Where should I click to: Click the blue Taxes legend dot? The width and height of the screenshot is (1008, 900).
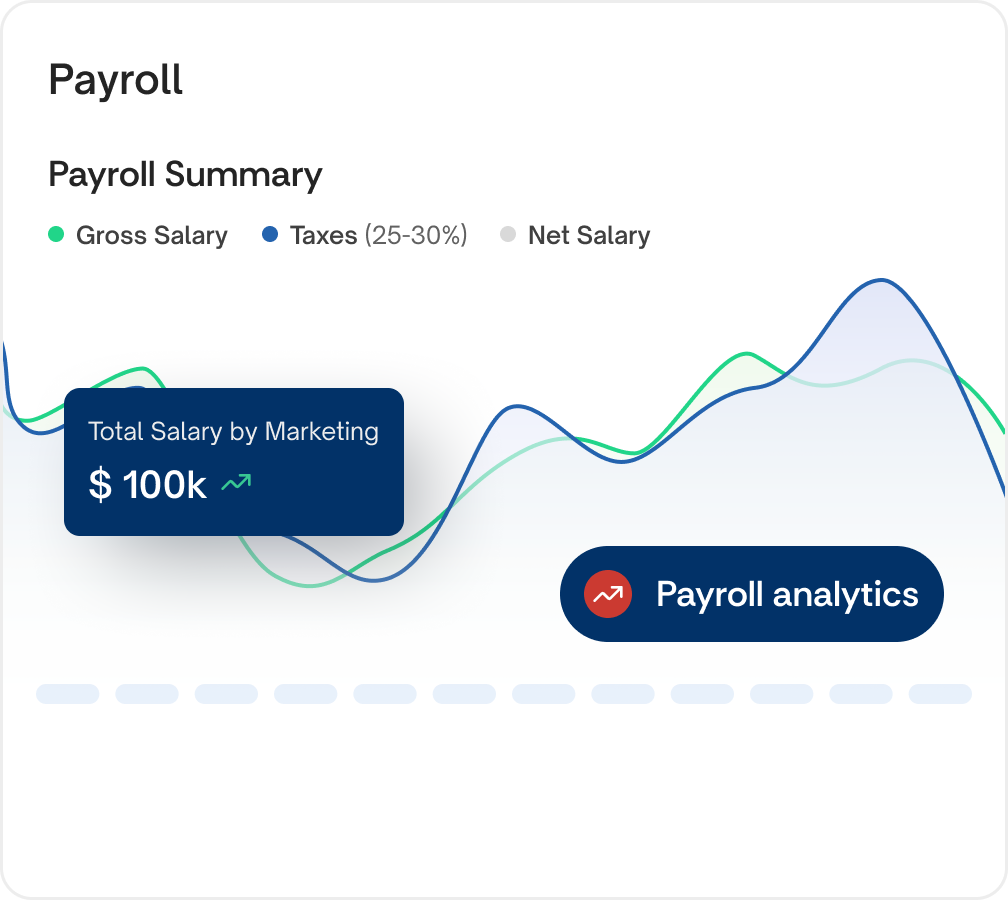[x=269, y=235]
